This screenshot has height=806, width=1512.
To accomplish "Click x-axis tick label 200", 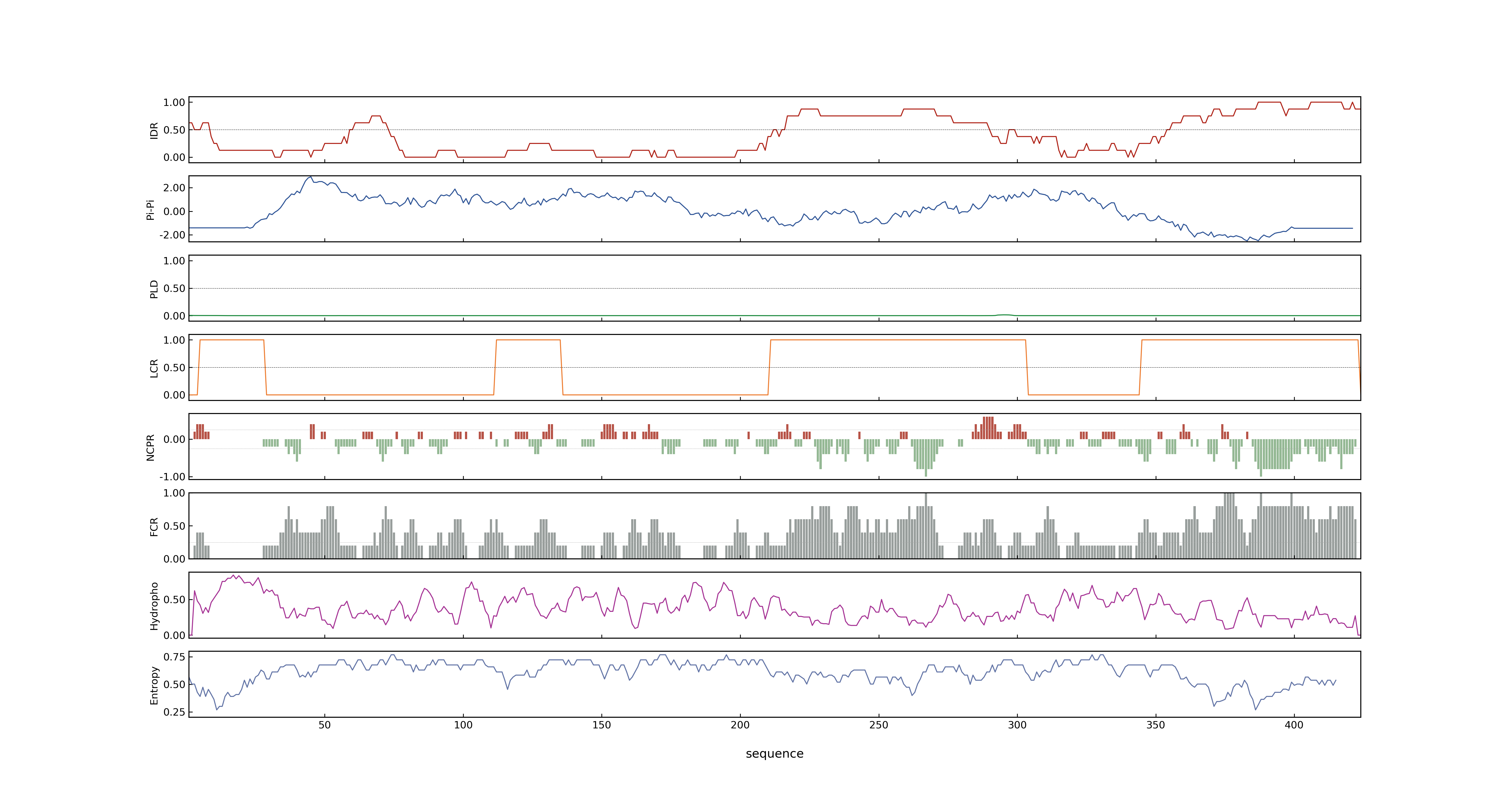I will click(x=740, y=725).
